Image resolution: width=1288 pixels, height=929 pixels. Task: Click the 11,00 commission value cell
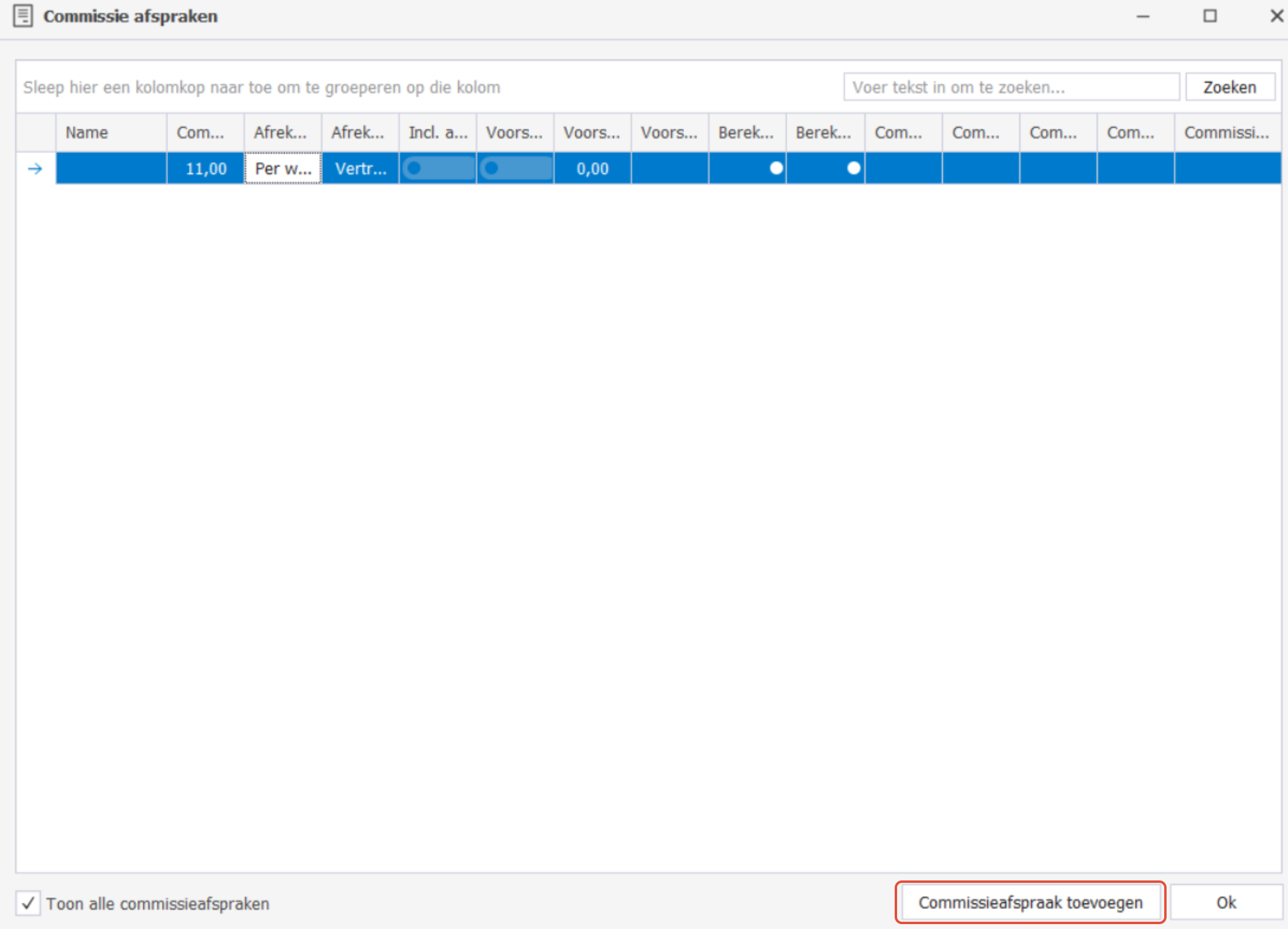(x=205, y=168)
